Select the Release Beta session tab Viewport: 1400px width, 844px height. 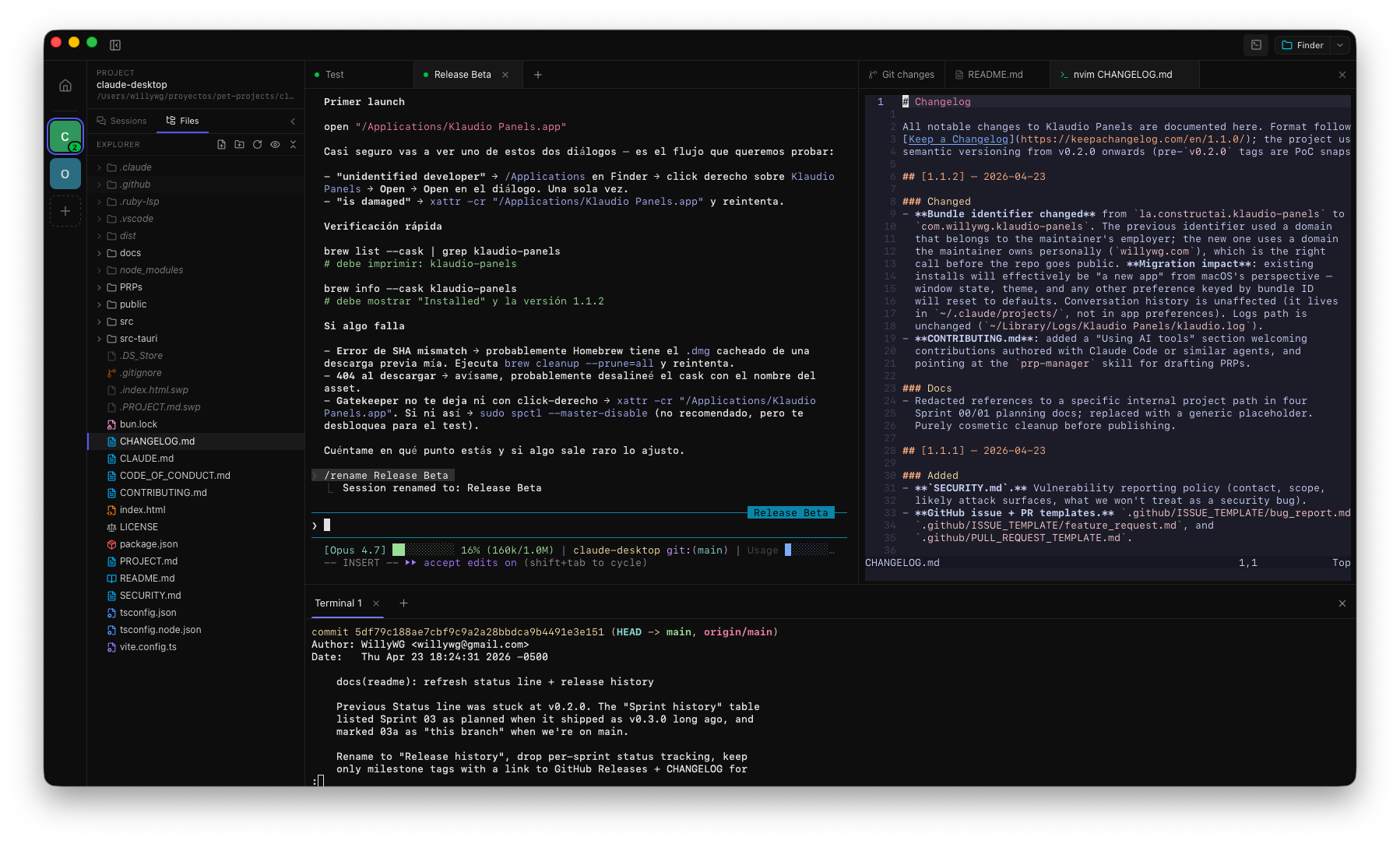(462, 75)
